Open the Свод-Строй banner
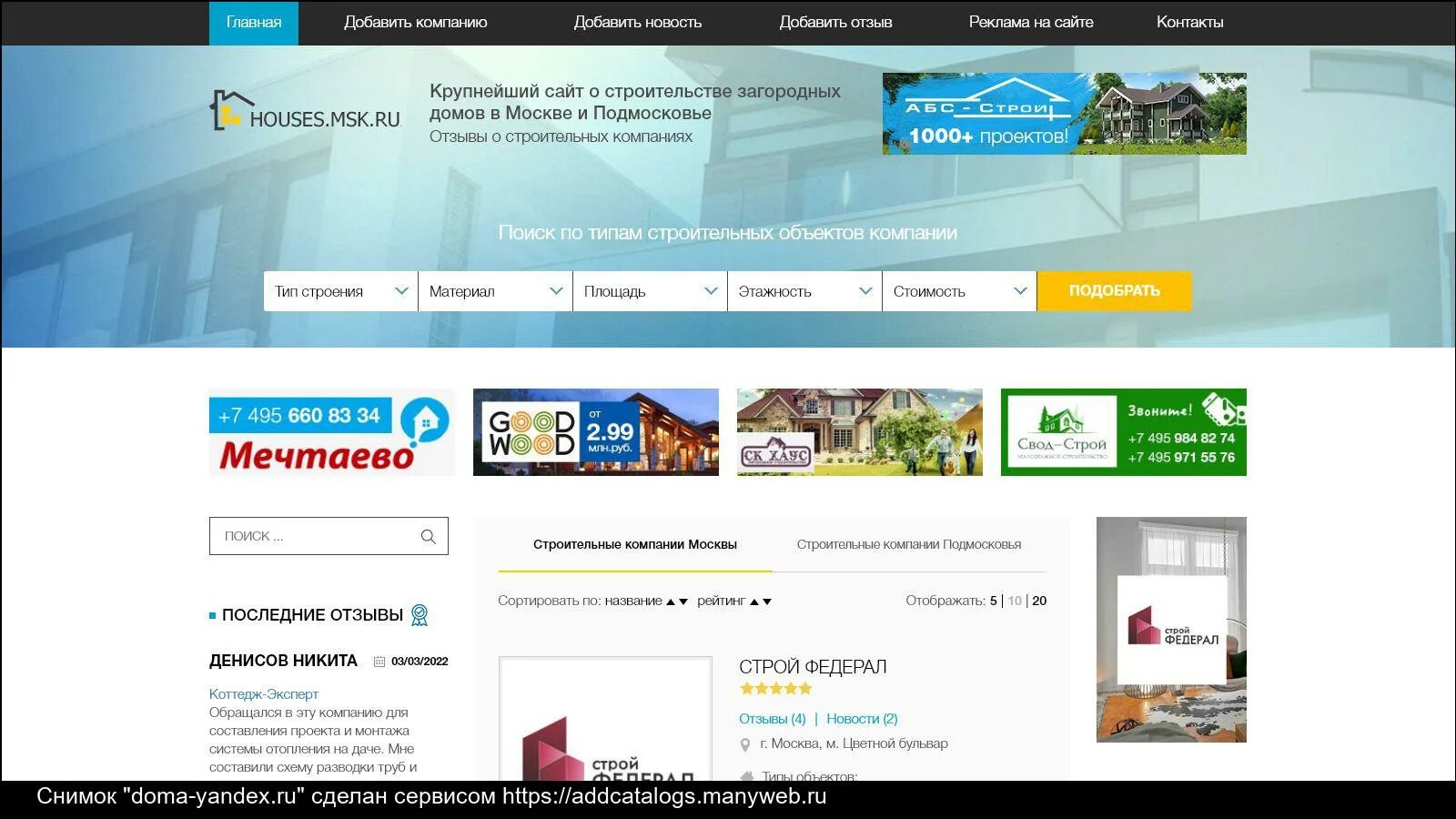The height and width of the screenshot is (819, 1456). click(x=1124, y=432)
